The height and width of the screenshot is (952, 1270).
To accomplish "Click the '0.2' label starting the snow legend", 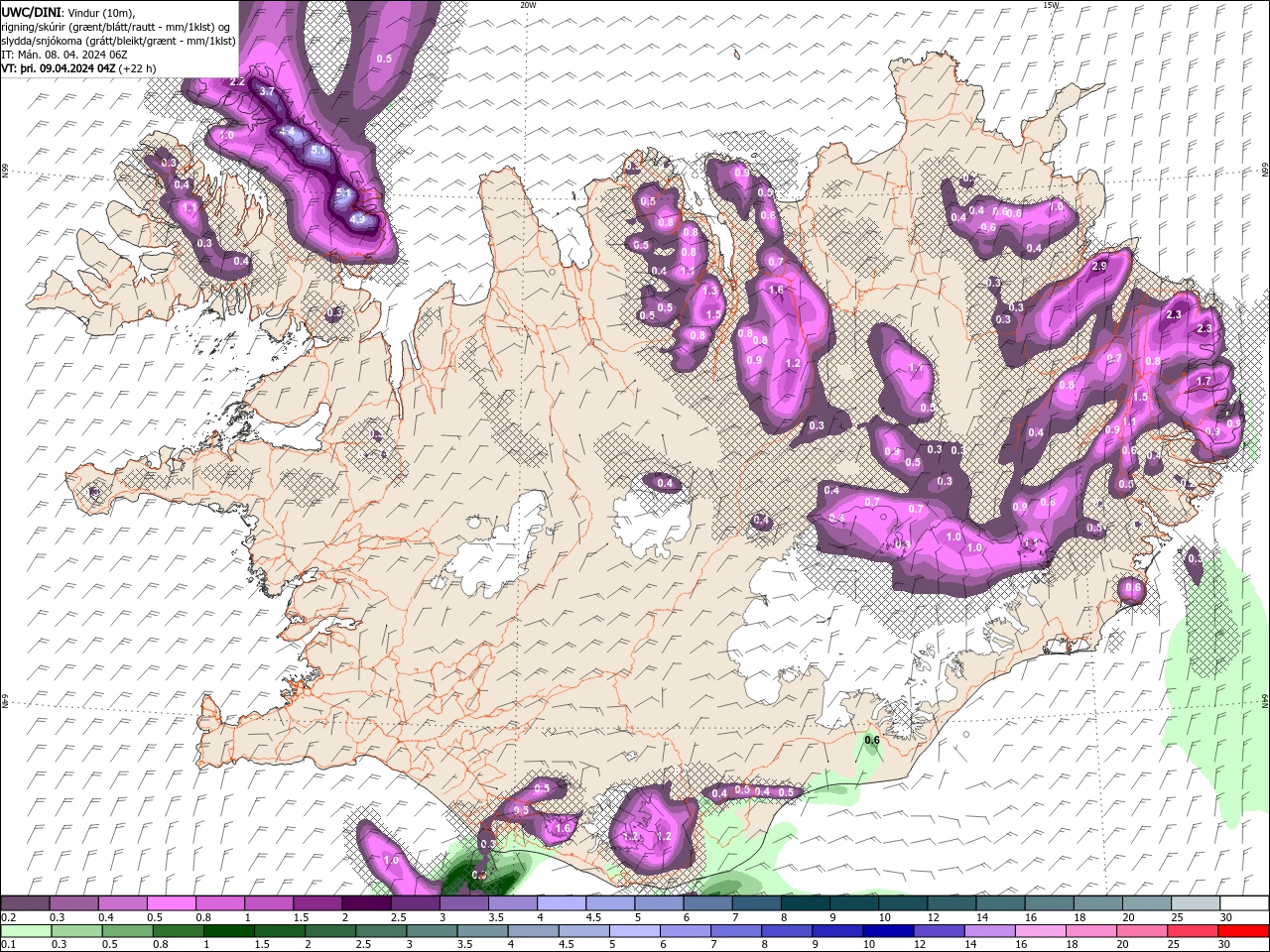I will tap(8, 917).
